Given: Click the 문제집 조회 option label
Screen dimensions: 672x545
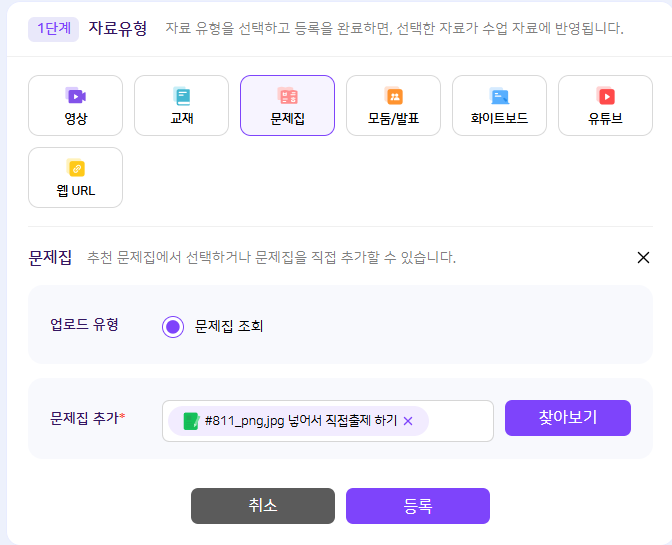Looking at the screenshot, I should tap(228, 326).
